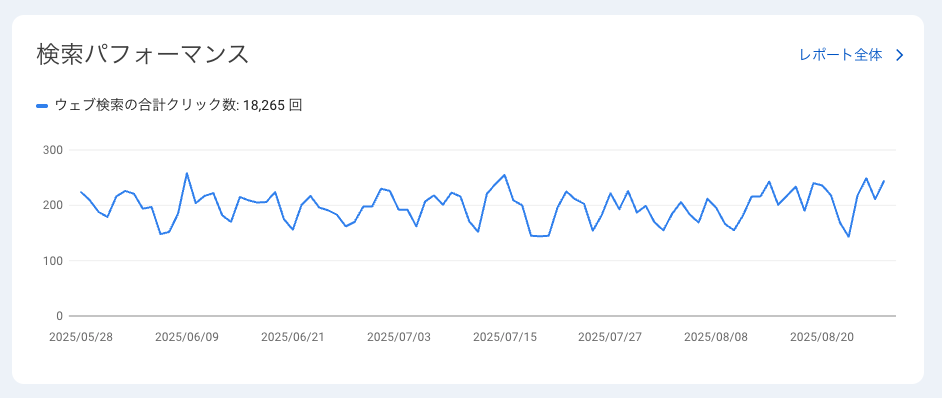This screenshot has height=398, width=942.
Task: Click the 0 y-axis label
Action: (x=59, y=316)
